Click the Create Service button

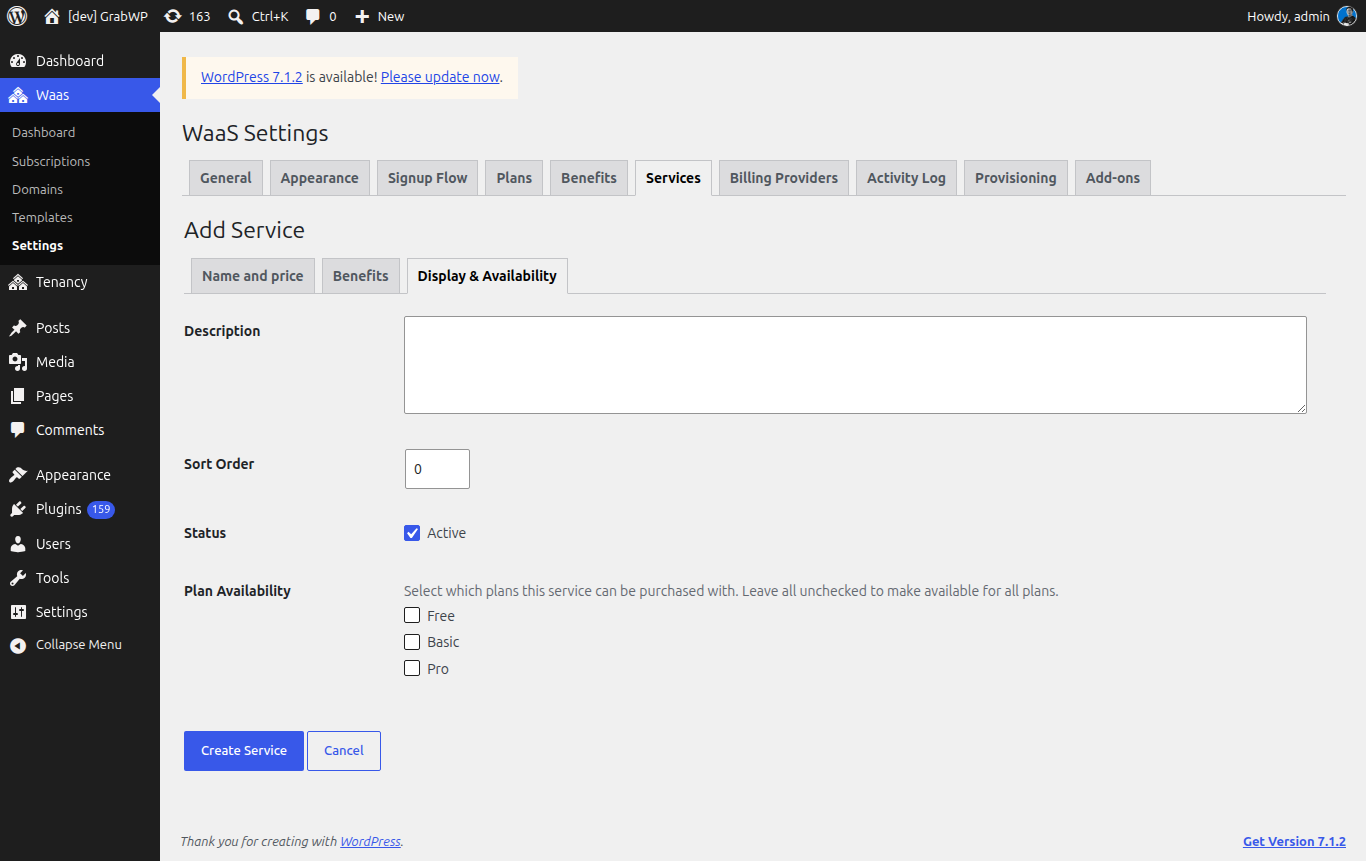coord(244,751)
